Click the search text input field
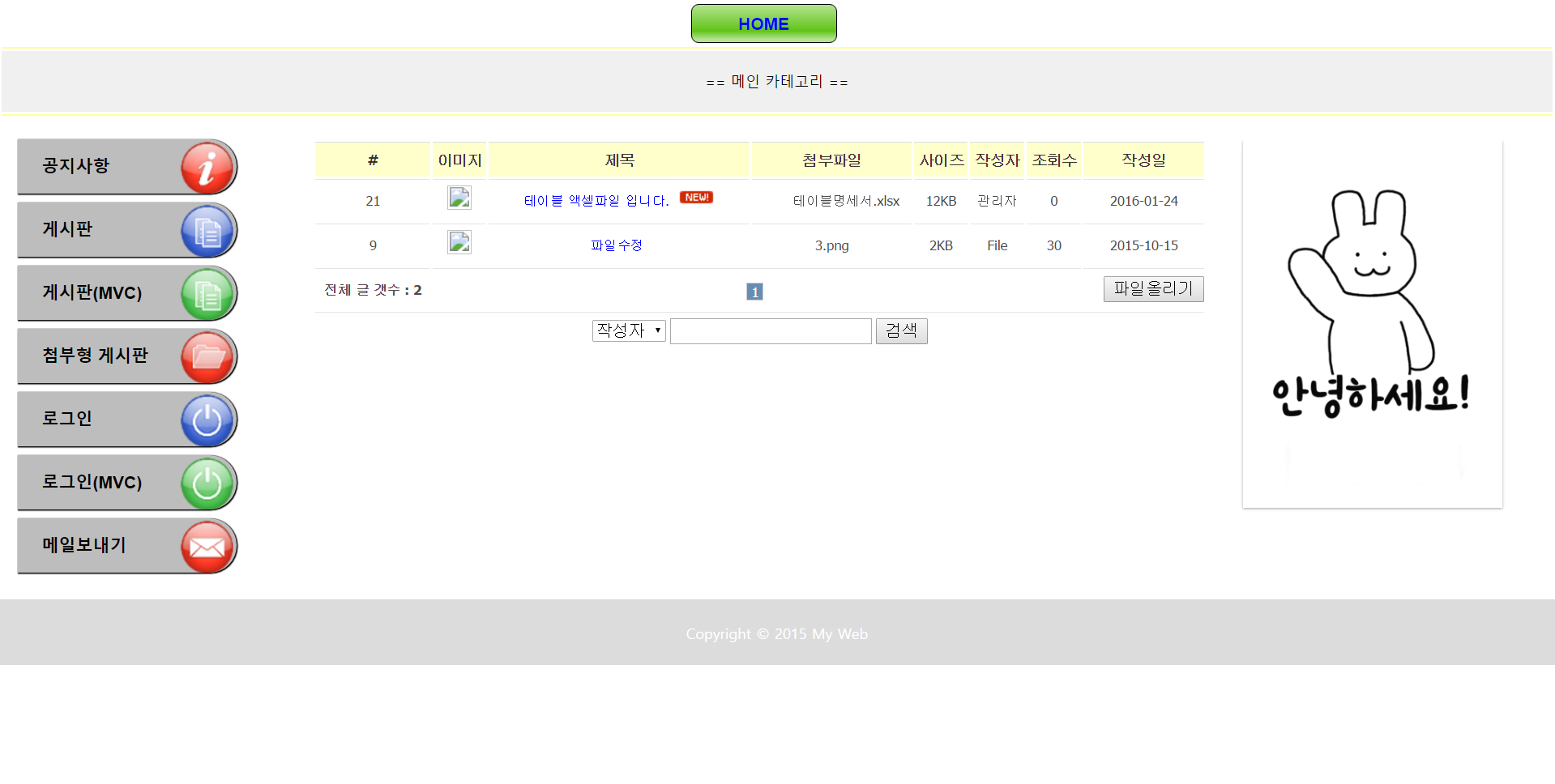 click(x=771, y=331)
